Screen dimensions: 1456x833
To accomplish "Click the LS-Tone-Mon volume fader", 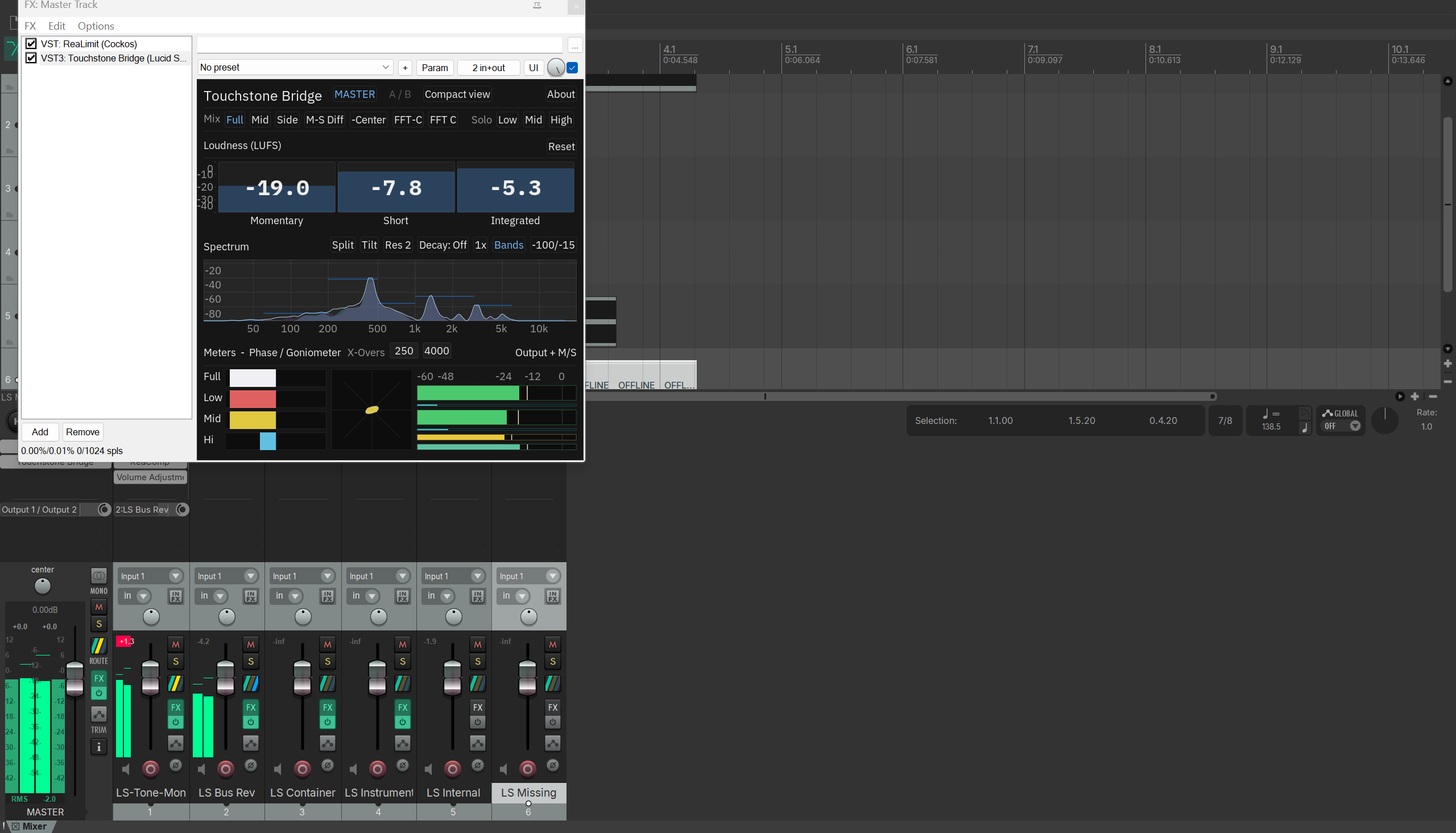I will (x=150, y=678).
